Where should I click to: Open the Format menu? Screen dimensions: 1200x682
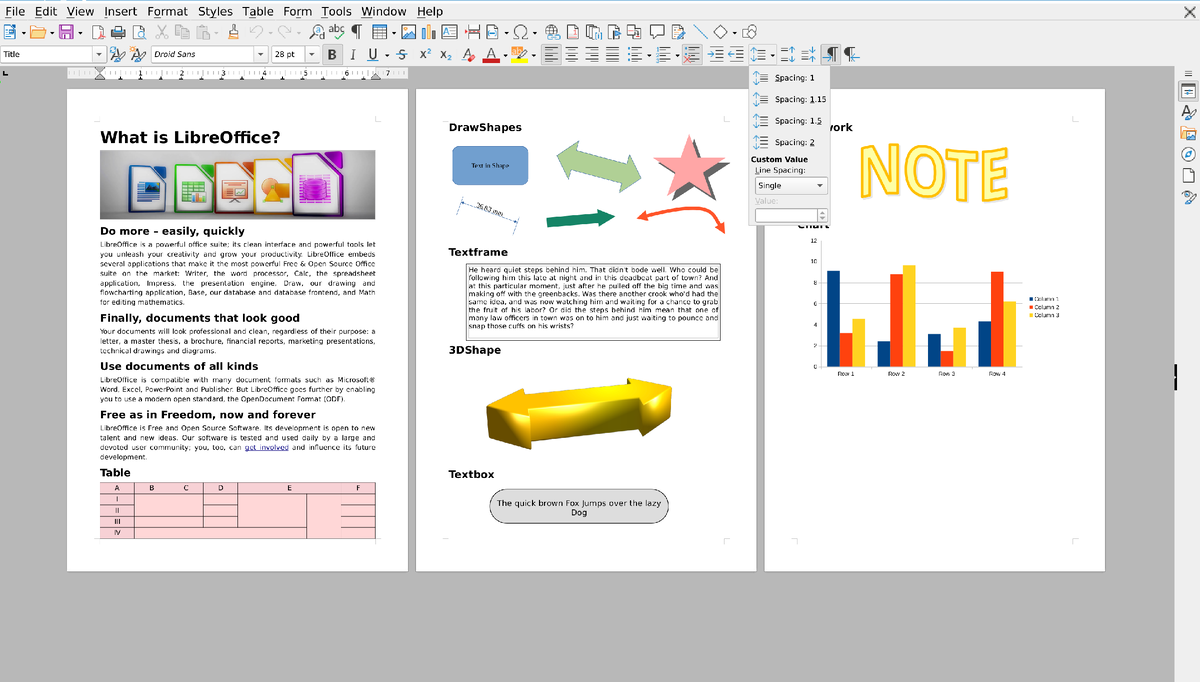point(167,11)
